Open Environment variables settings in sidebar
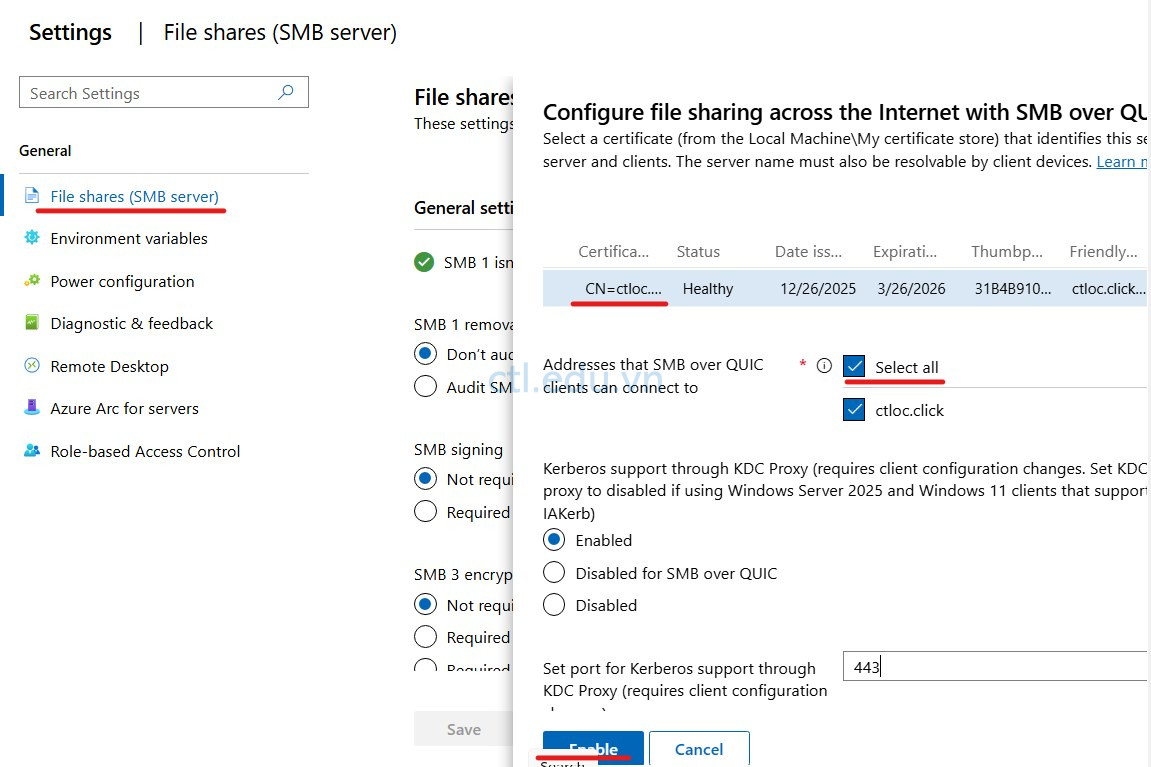 (128, 238)
